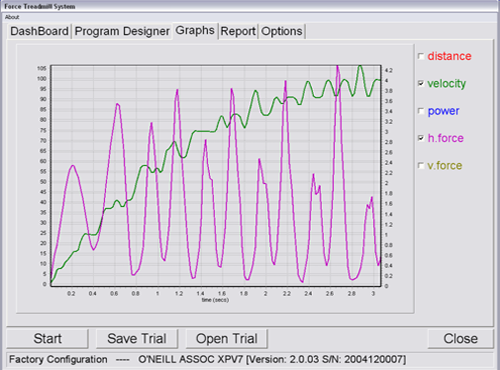
Task: Switch to the DashBoard tab
Action: pyautogui.click(x=39, y=31)
